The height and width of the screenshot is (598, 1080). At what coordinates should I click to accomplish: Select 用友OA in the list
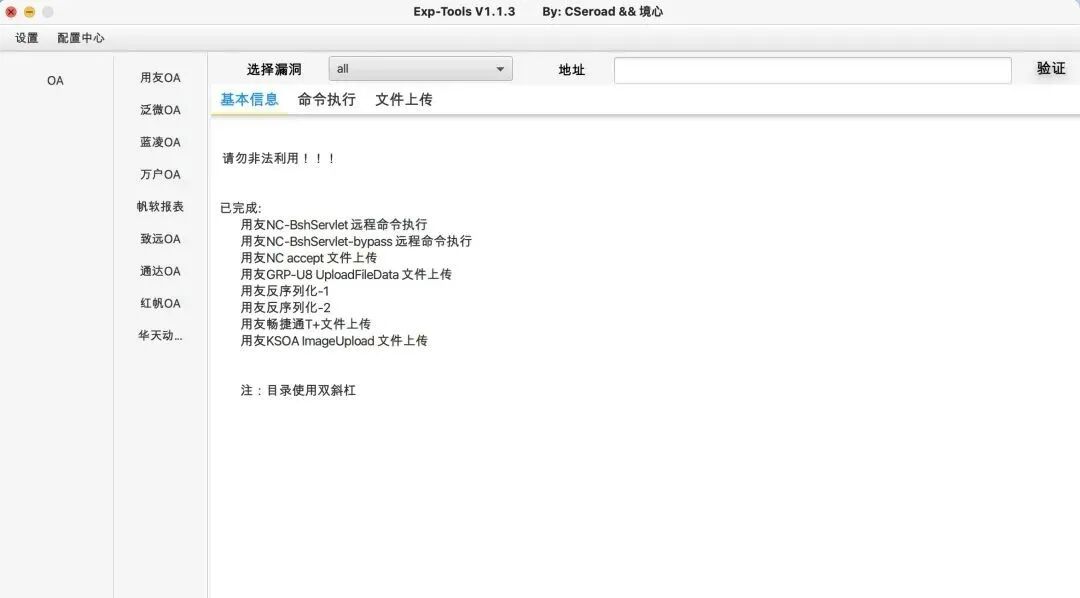click(x=160, y=78)
